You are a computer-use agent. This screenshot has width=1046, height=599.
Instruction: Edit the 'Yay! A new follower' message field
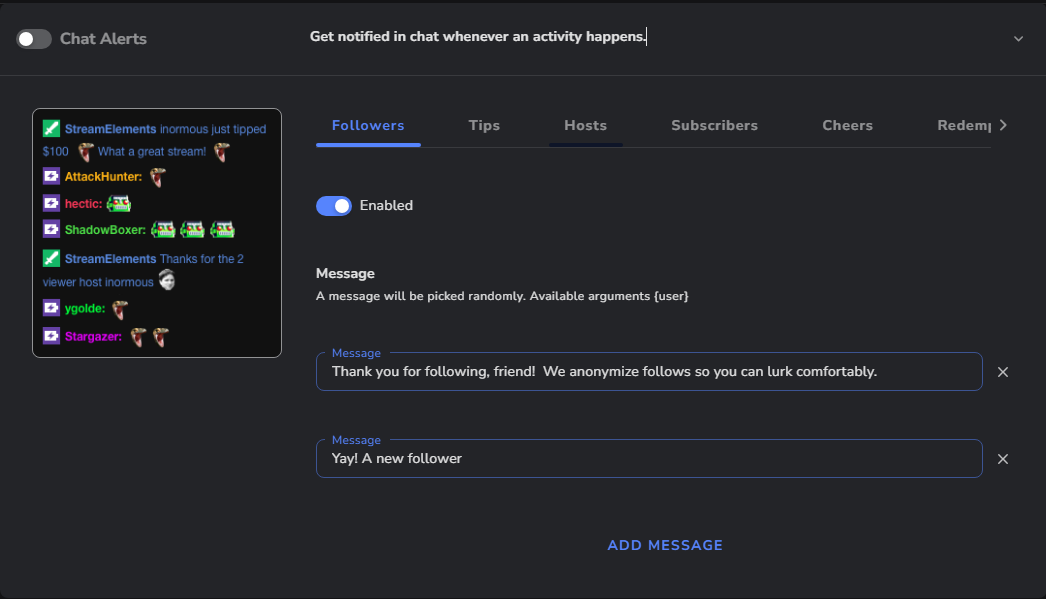(649, 458)
